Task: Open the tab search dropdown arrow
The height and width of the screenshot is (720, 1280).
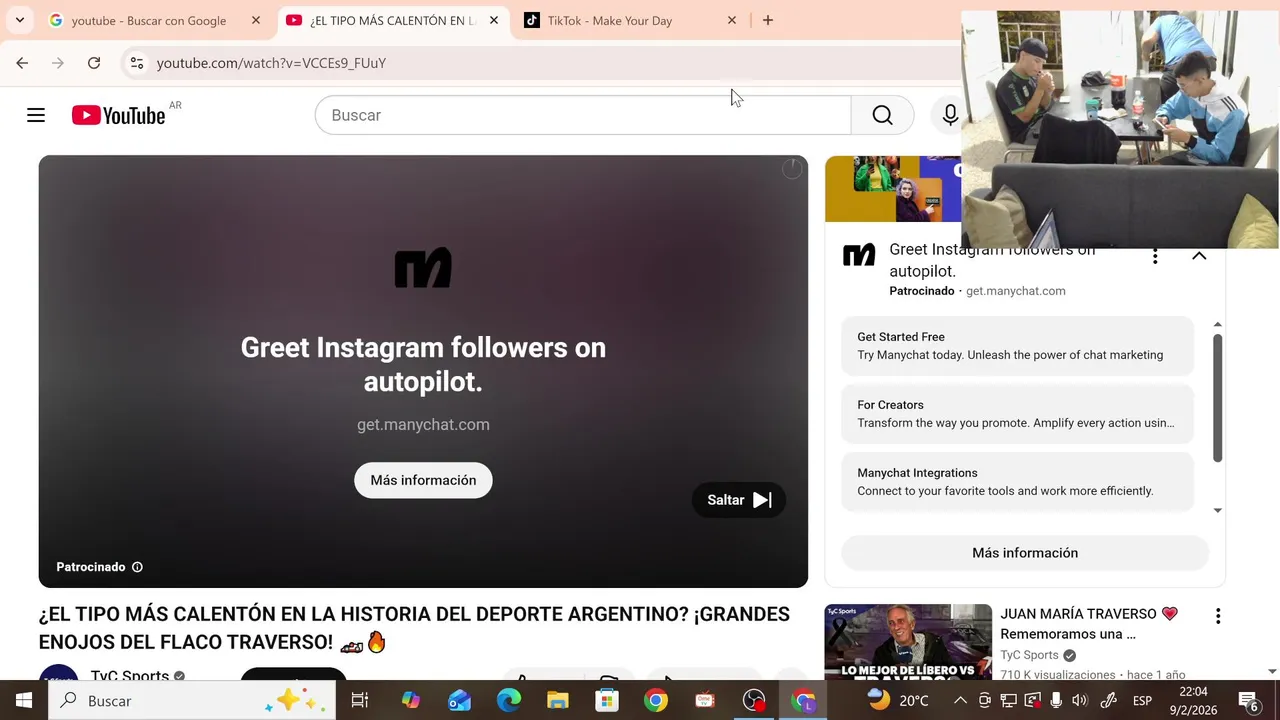Action: [19, 20]
